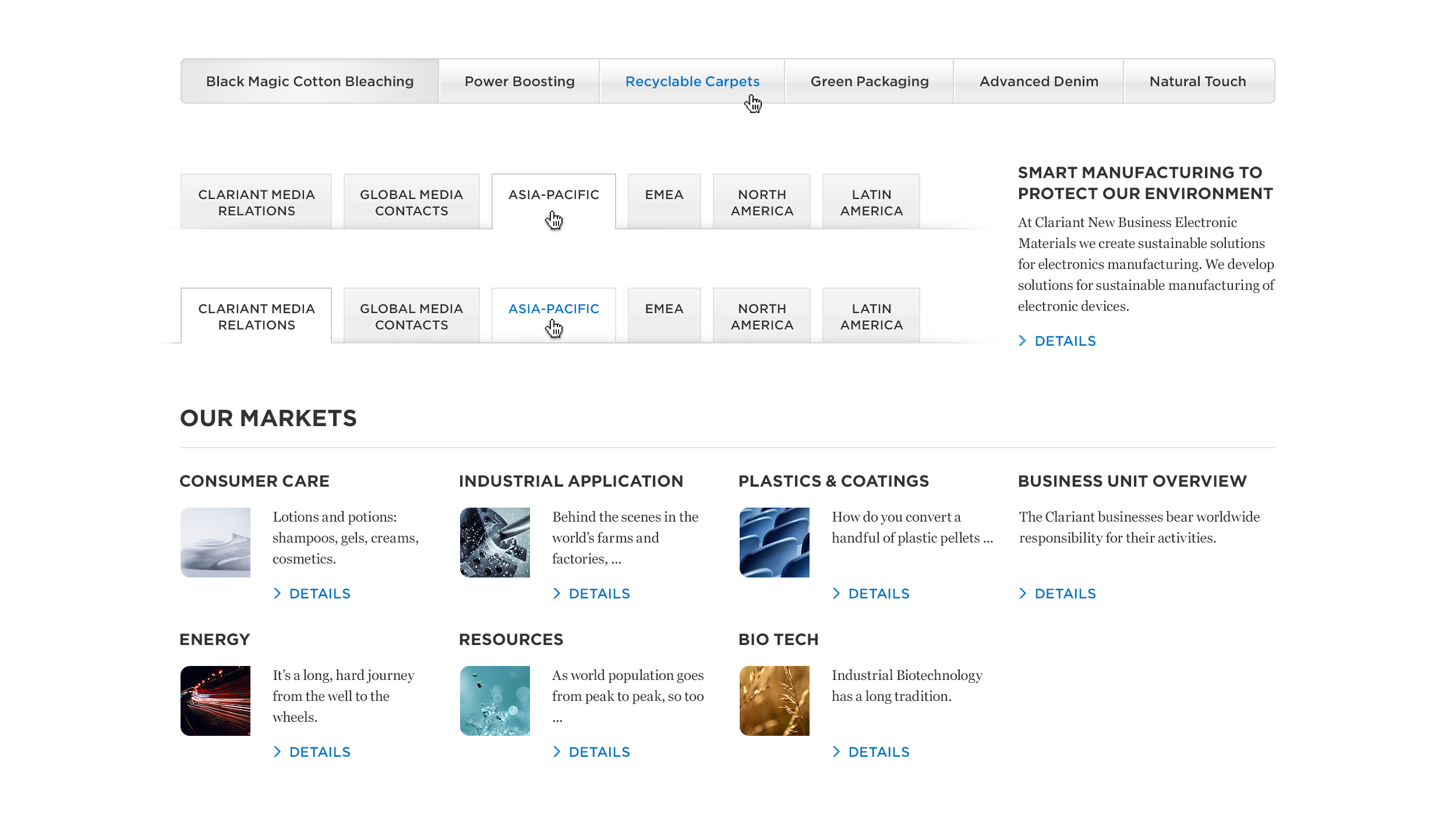The width and height of the screenshot is (1456, 815).
Task: Select North America in the lower tab row
Action: click(x=762, y=316)
